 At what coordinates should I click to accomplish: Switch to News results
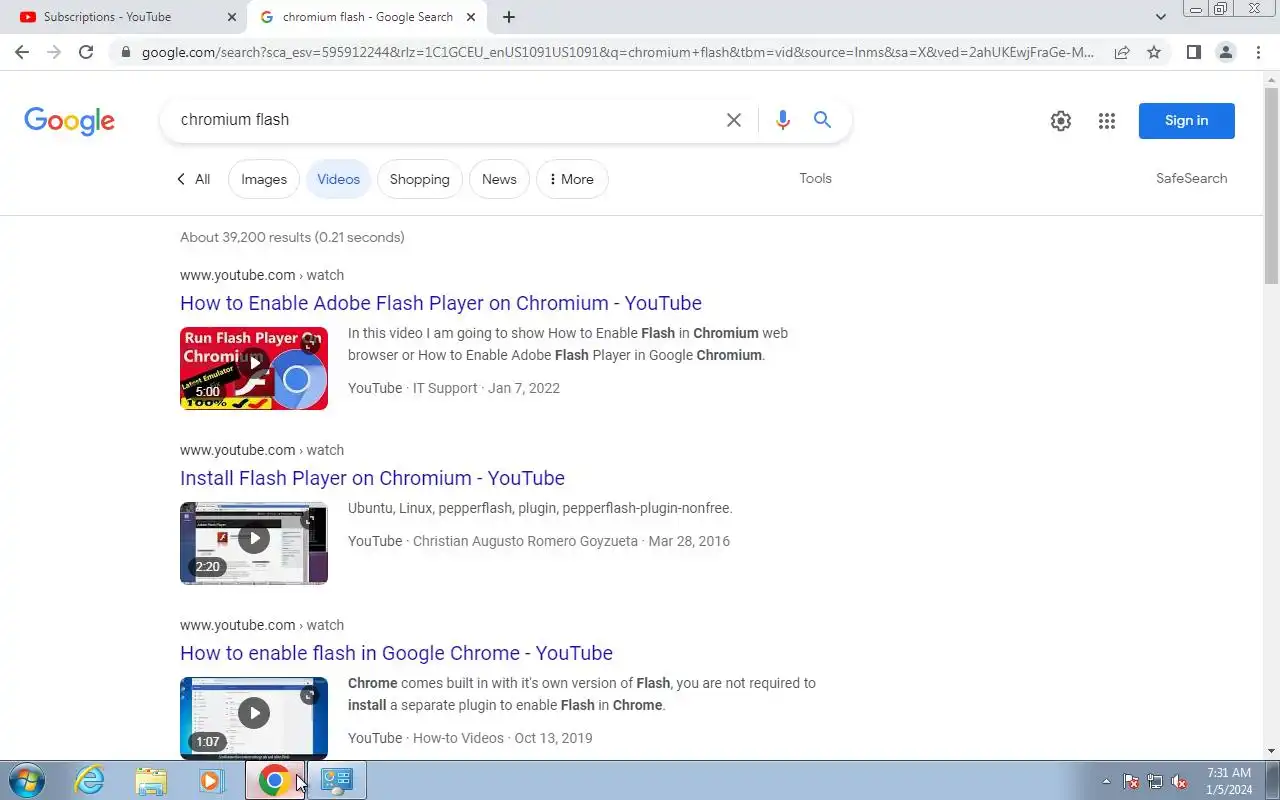coord(499,179)
